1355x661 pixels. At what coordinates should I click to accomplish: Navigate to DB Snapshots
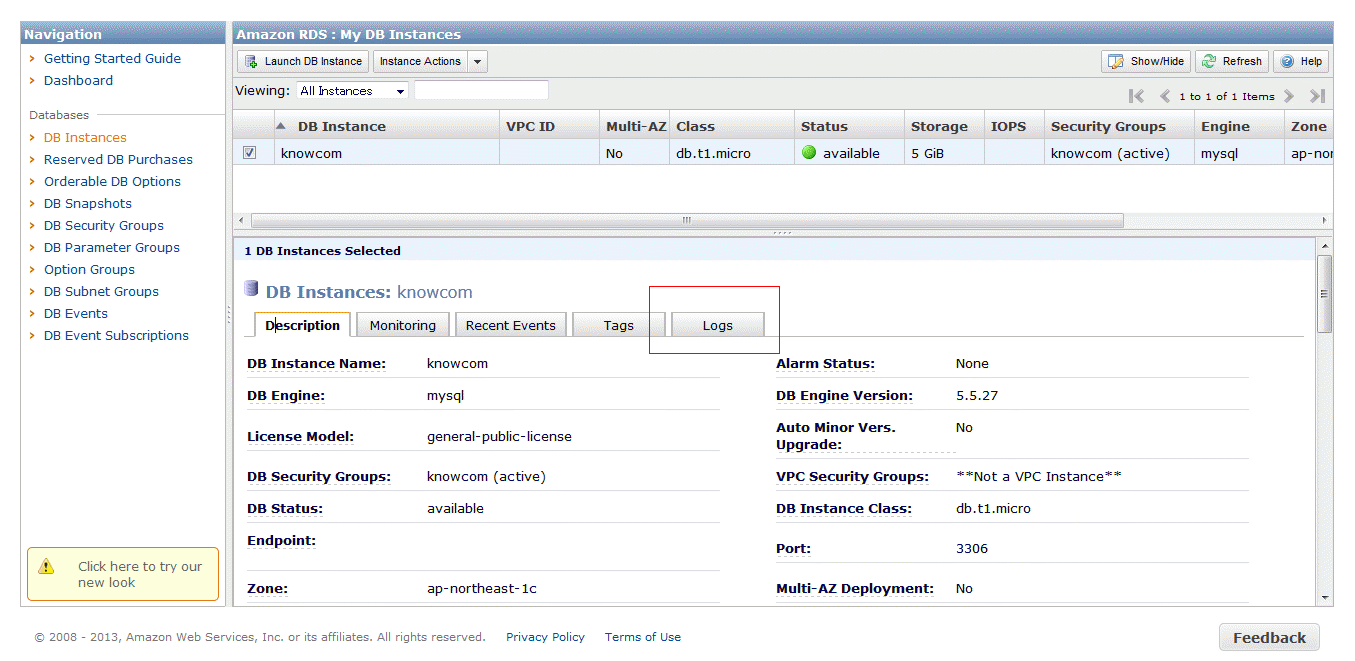coord(88,204)
